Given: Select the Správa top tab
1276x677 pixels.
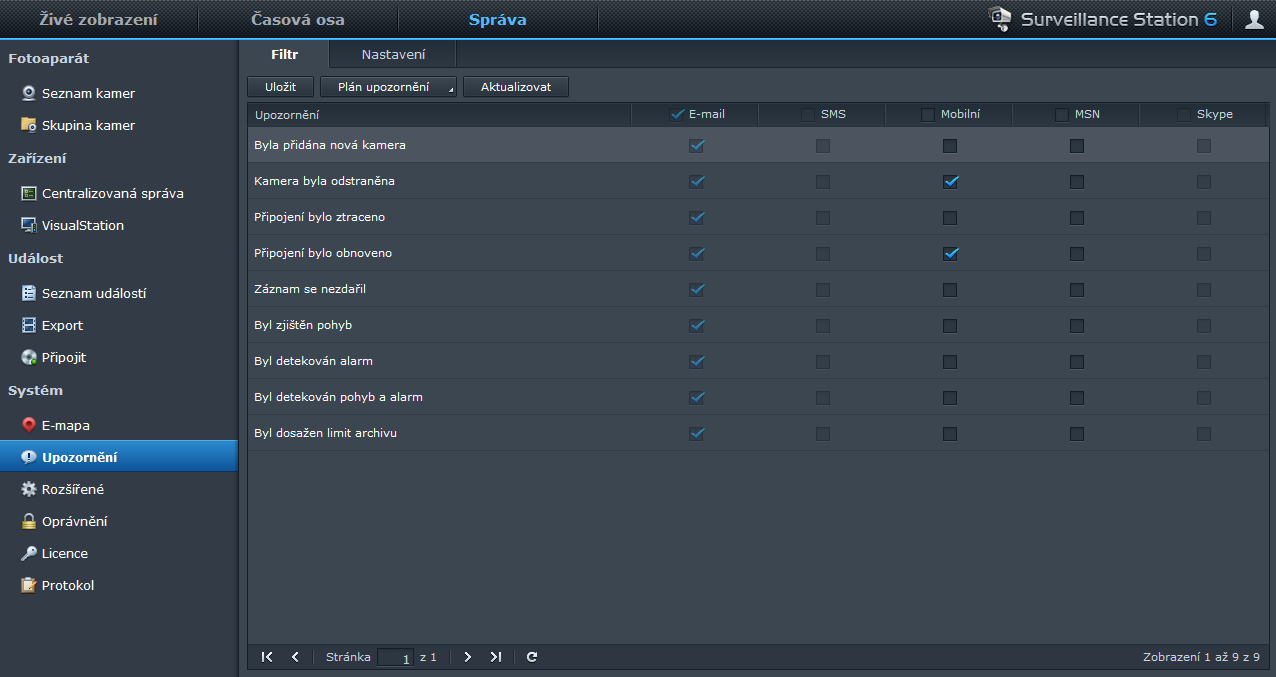Looking at the screenshot, I should pos(498,19).
